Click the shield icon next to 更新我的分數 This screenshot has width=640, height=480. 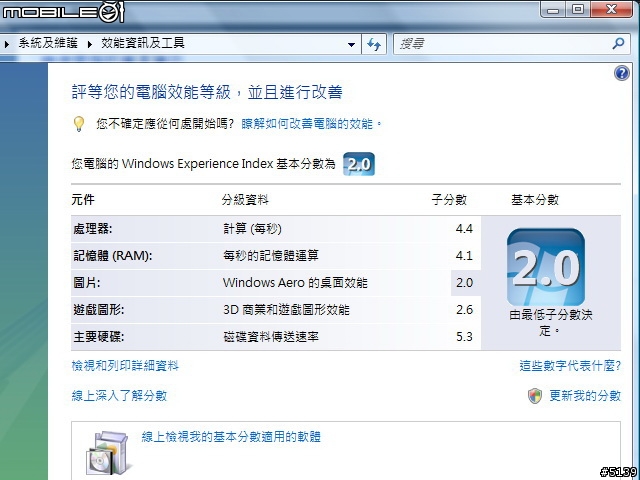coord(535,396)
